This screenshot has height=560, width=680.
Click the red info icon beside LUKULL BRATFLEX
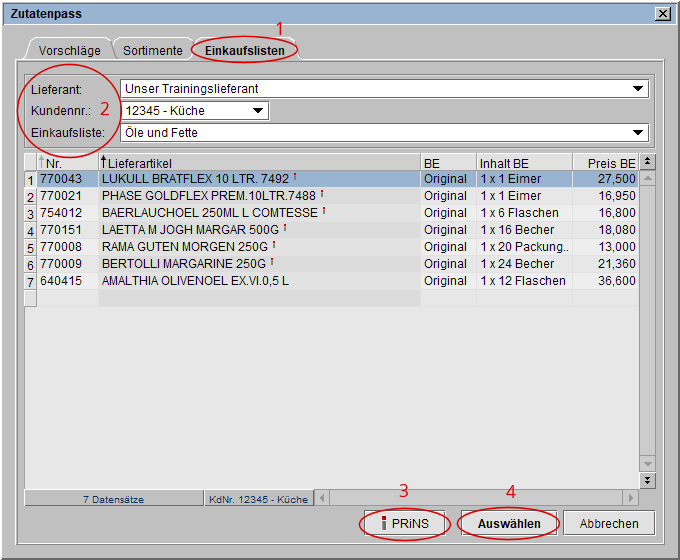tap(295, 178)
